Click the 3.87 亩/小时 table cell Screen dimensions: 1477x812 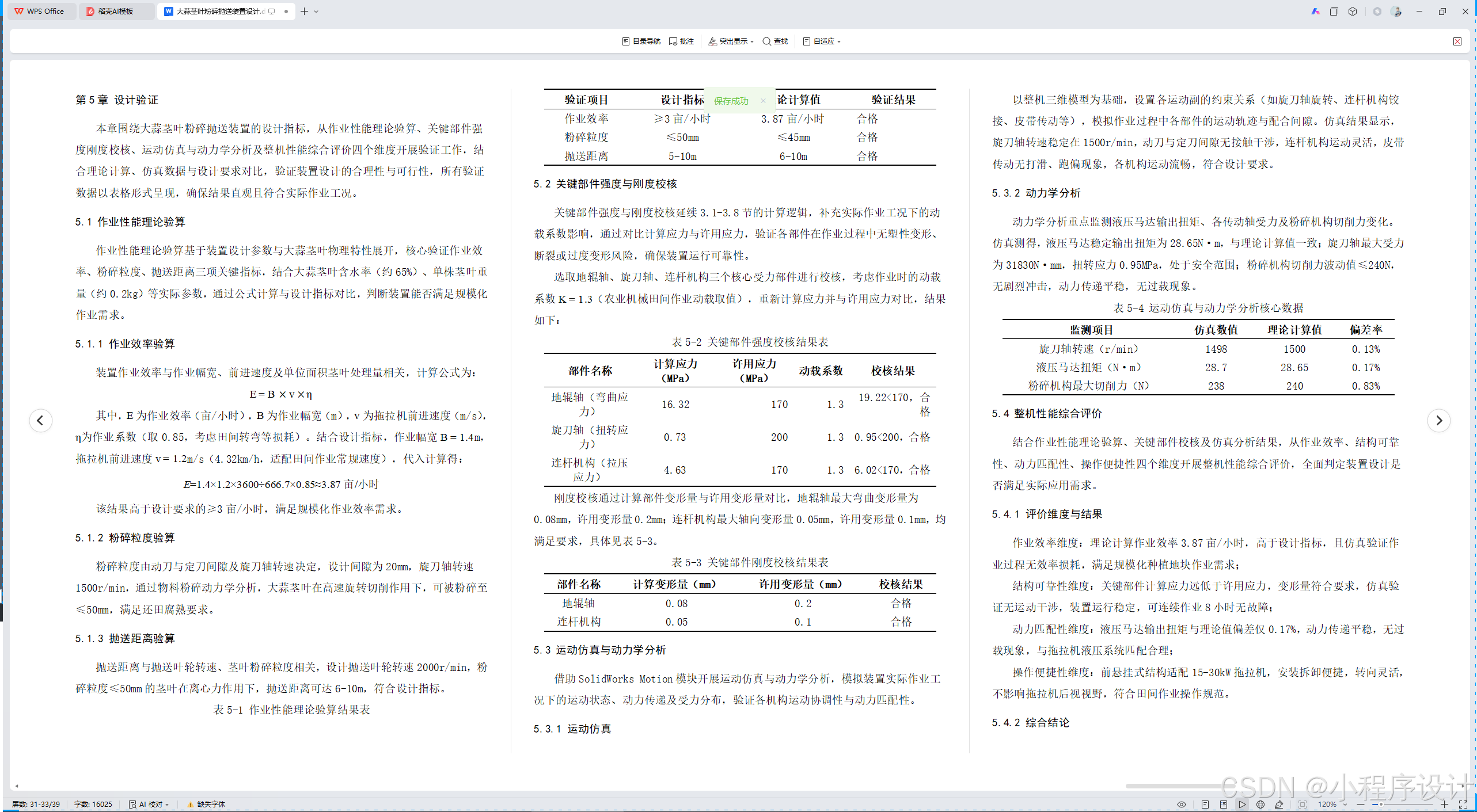tap(792, 119)
